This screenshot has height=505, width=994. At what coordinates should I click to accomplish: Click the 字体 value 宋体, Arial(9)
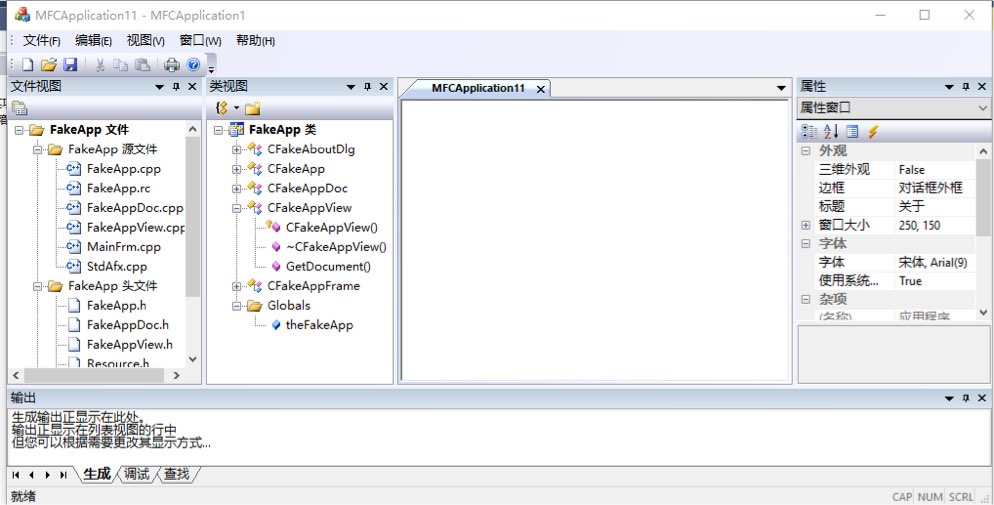[x=934, y=262]
